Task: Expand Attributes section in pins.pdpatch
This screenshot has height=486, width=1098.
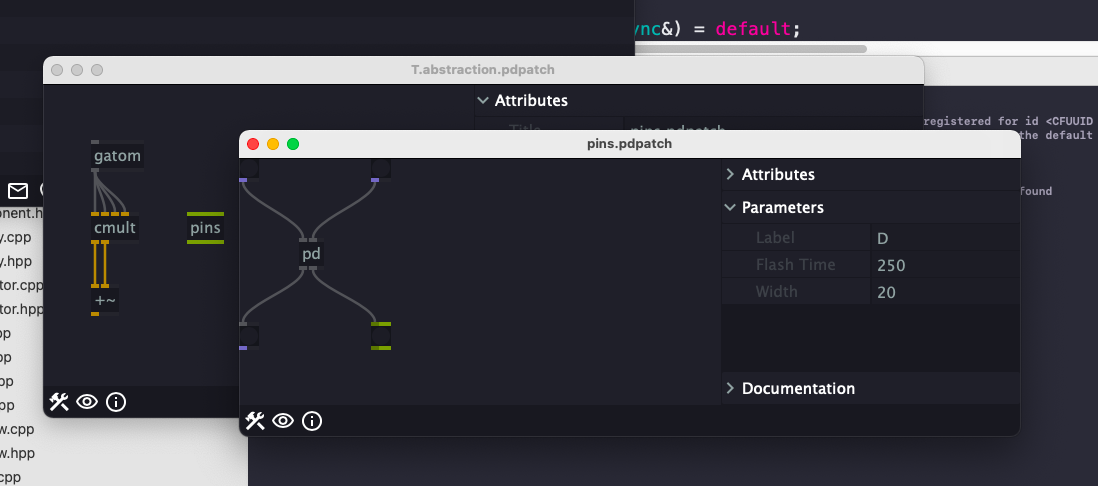Action: 870,174
